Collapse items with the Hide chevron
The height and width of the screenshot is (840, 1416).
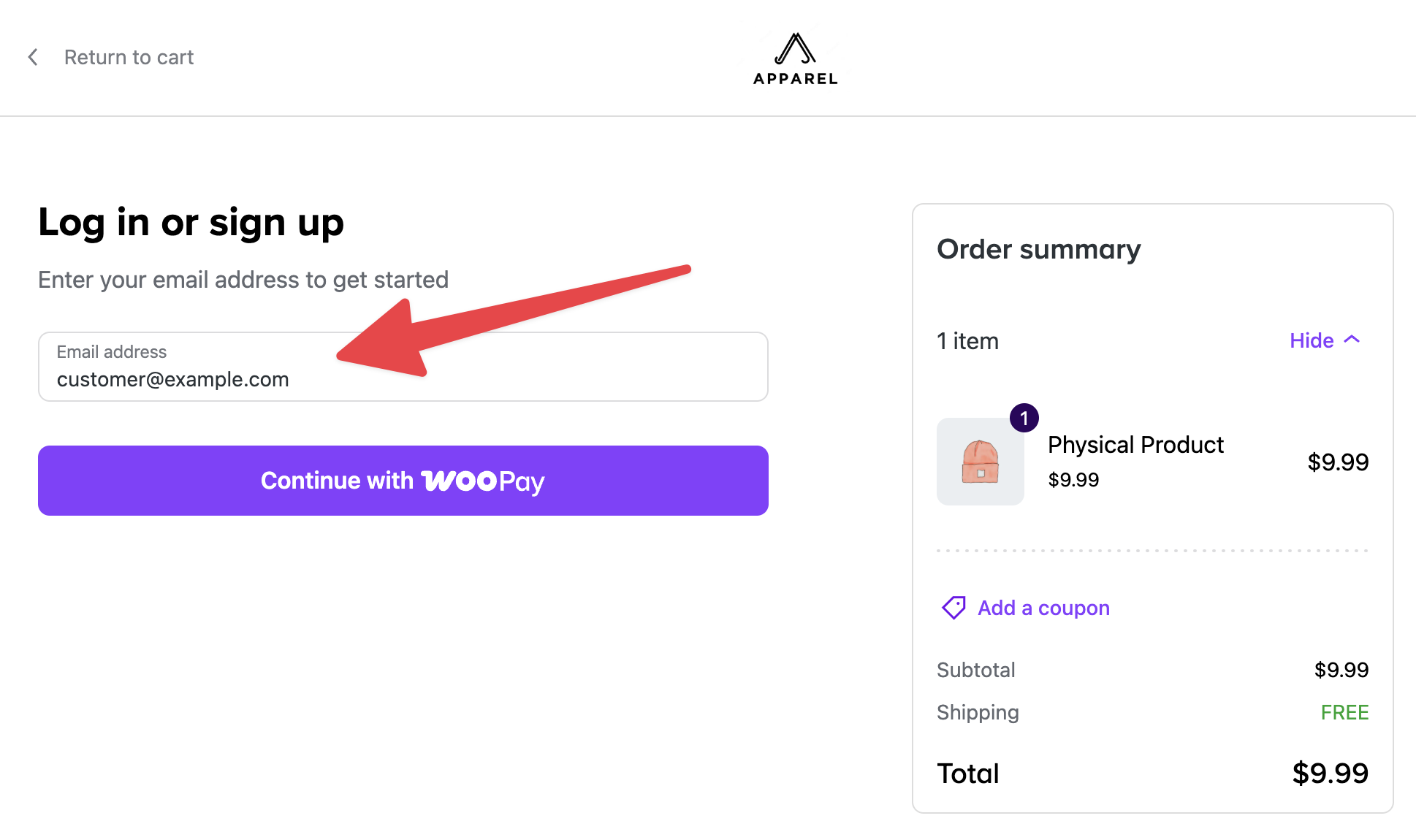pyautogui.click(x=1352, y=340)
